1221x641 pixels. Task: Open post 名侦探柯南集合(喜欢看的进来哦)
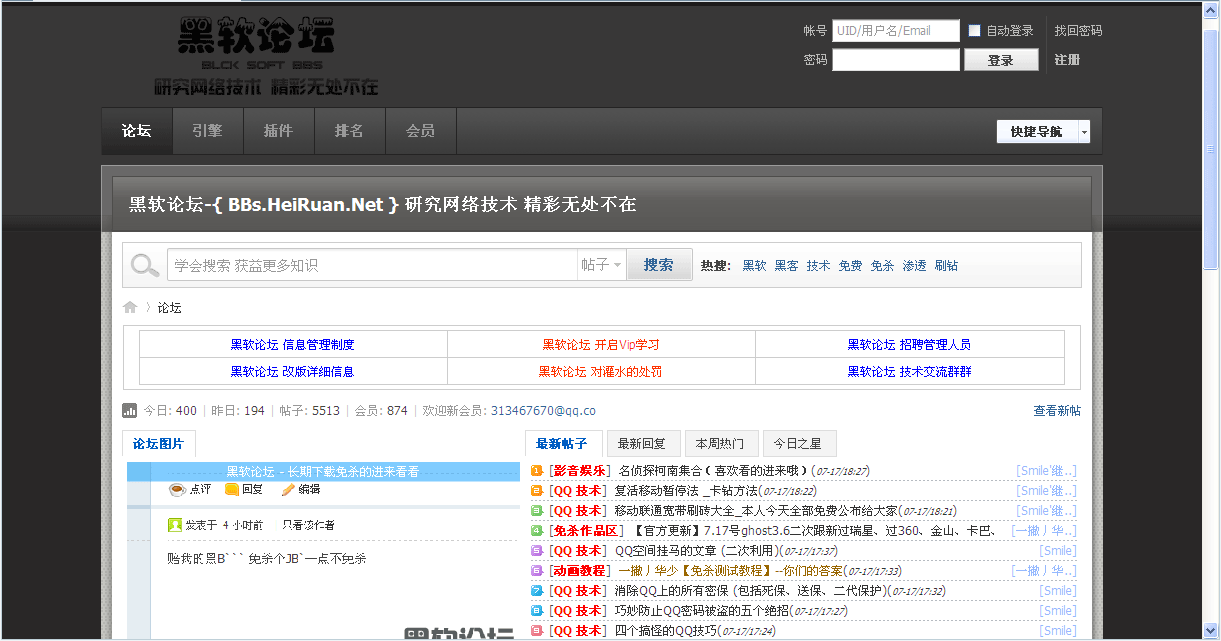(x=712, y=471)
